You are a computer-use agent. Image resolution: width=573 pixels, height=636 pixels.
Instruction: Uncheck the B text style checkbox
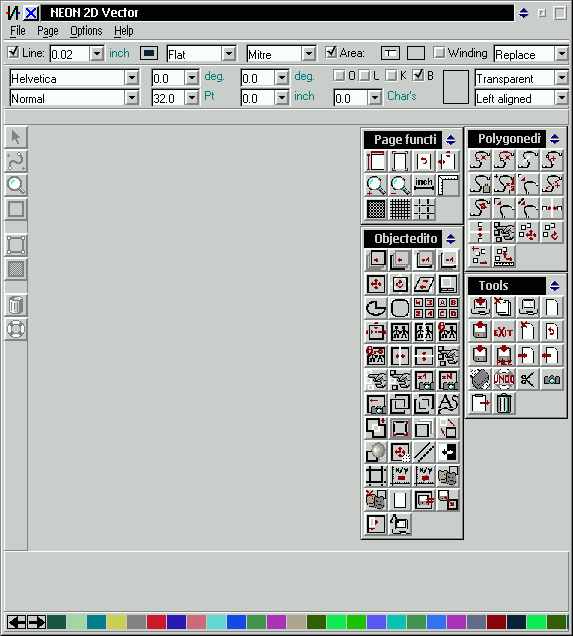[418, 75]
